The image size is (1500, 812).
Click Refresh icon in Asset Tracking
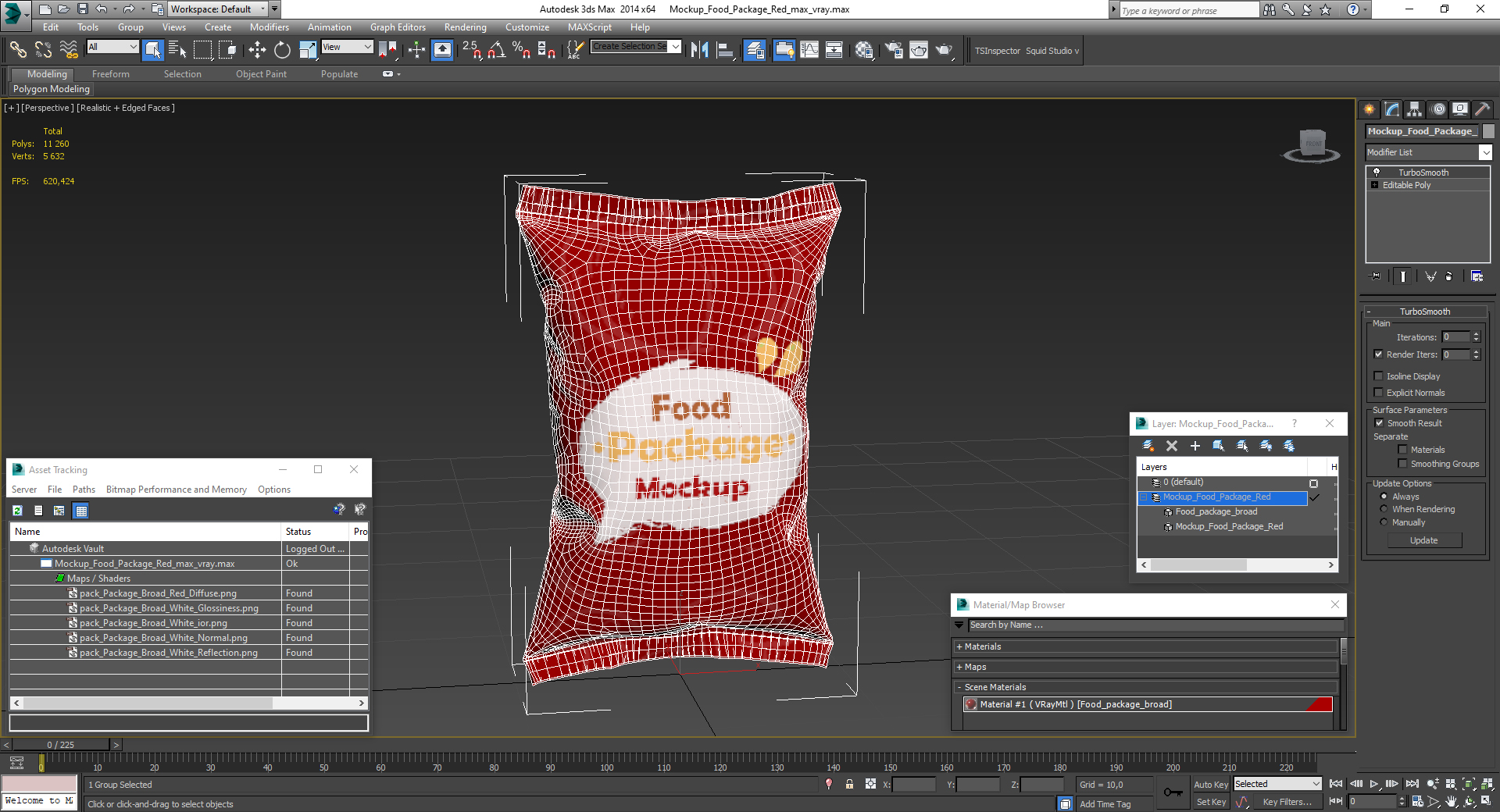click(x=17, y=511)
